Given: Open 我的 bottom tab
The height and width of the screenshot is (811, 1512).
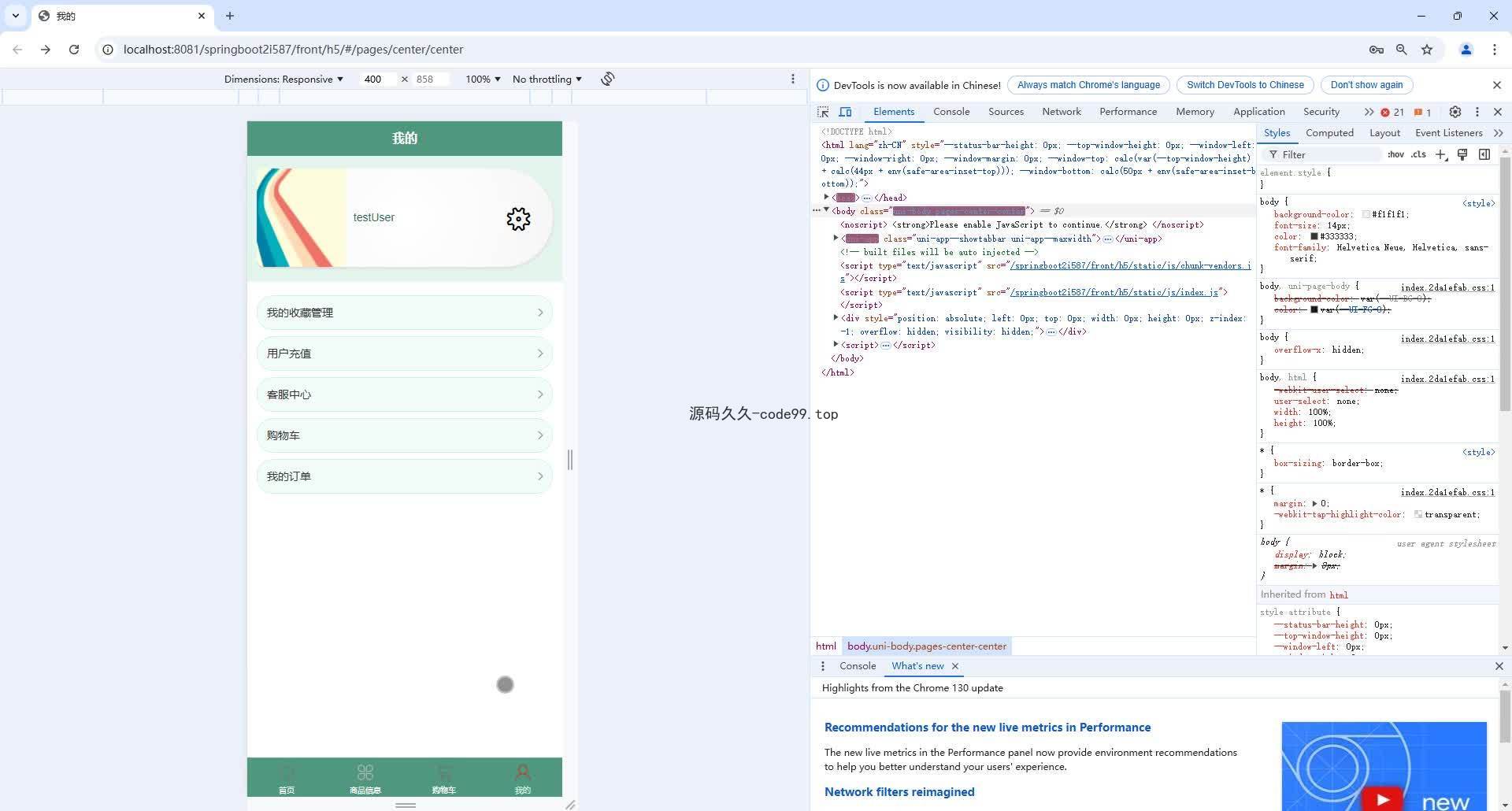Looking at the screenshot, I should pos(523,779).
